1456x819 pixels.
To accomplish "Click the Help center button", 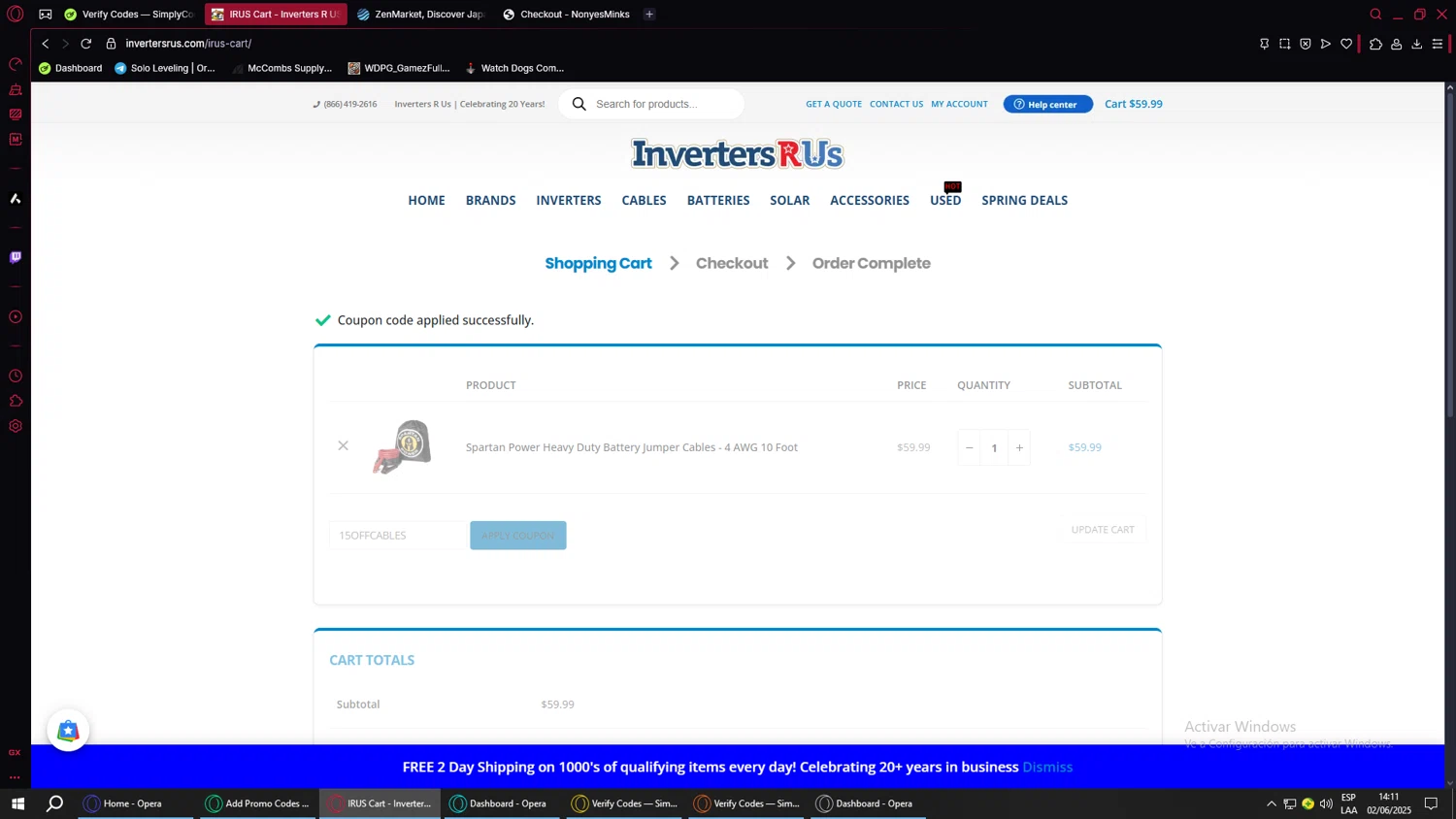I will pyautogui.click(x=1047, y=104).
